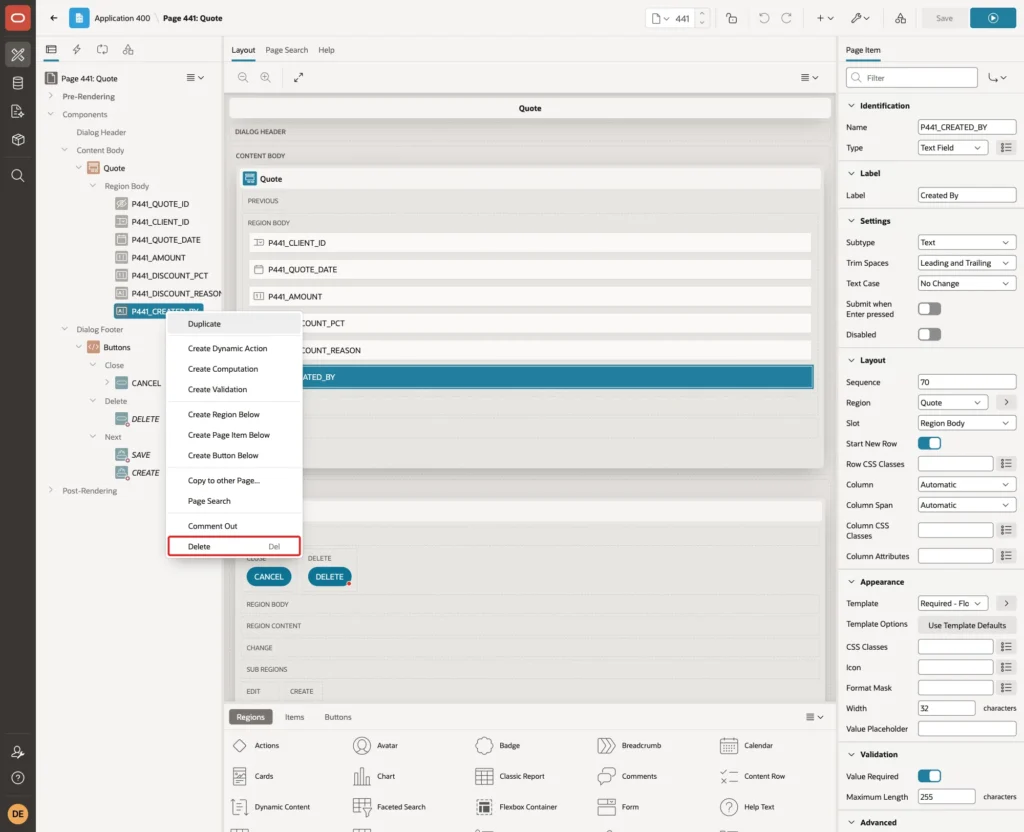Image resolution: width=1024 pixels, height=832 pixels.
Task: Open the Subtype dropdown
Action: (x=967, y=242)
